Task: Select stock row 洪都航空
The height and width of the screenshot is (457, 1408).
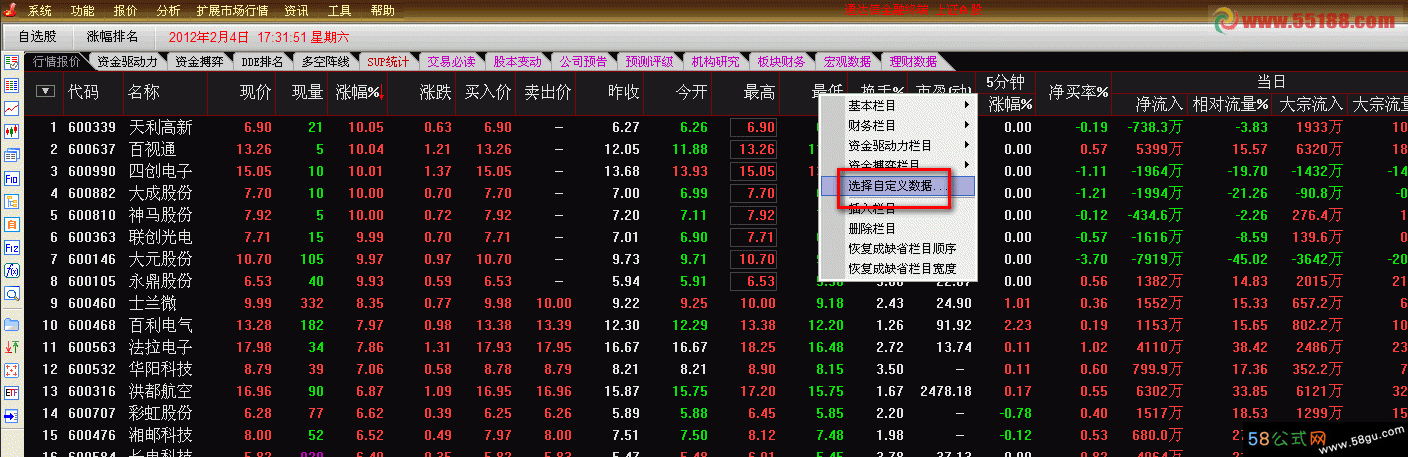Action: 160,391
